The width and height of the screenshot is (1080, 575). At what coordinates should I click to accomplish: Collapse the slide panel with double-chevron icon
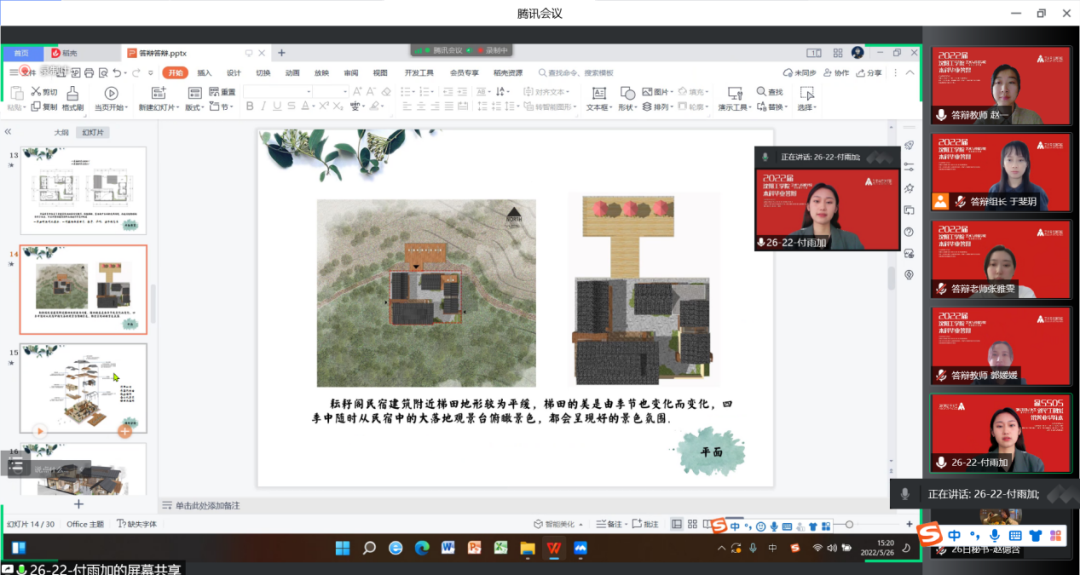pos(8,132)
